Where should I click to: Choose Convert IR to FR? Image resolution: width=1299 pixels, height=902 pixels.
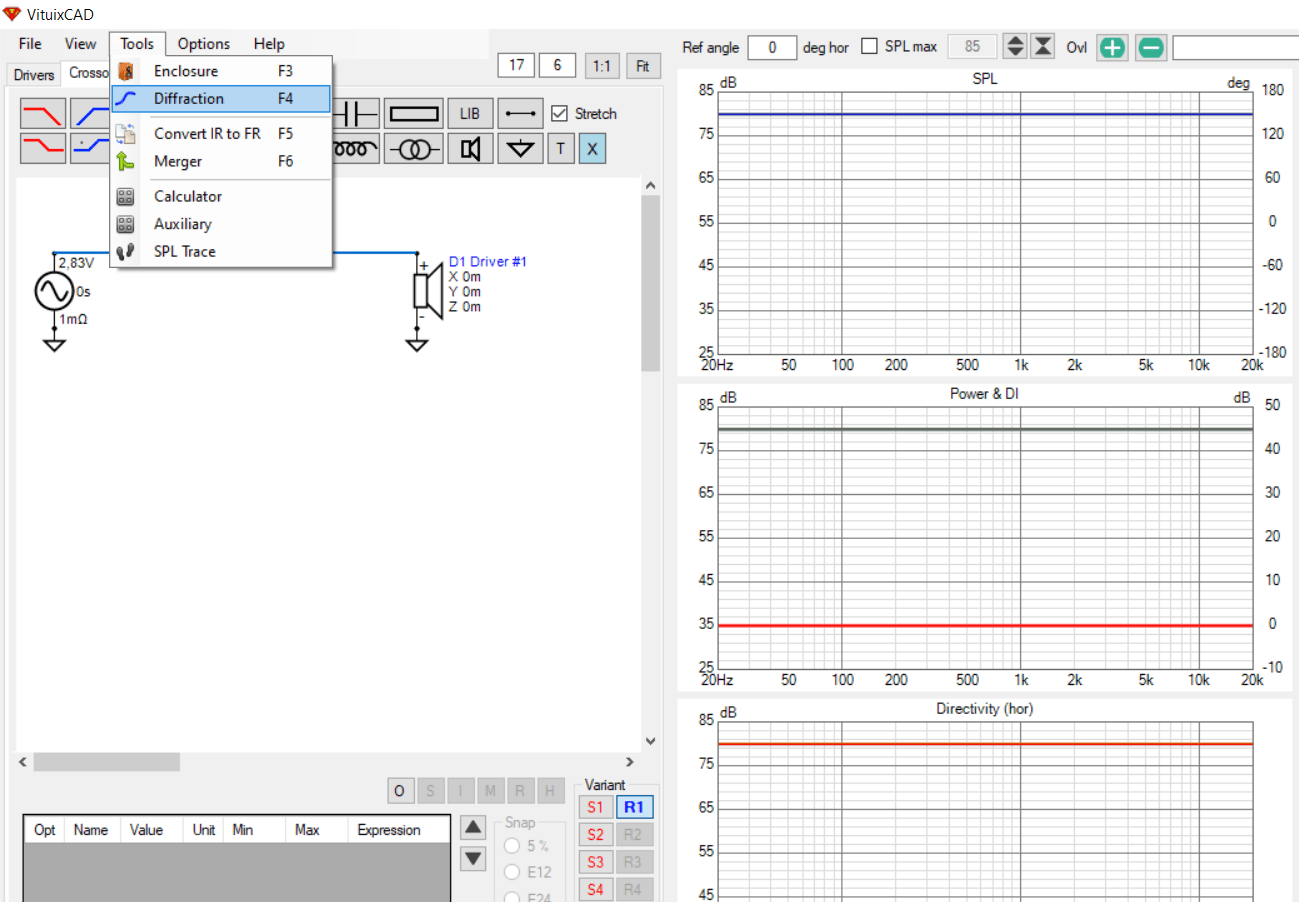(x=221, y=133)
